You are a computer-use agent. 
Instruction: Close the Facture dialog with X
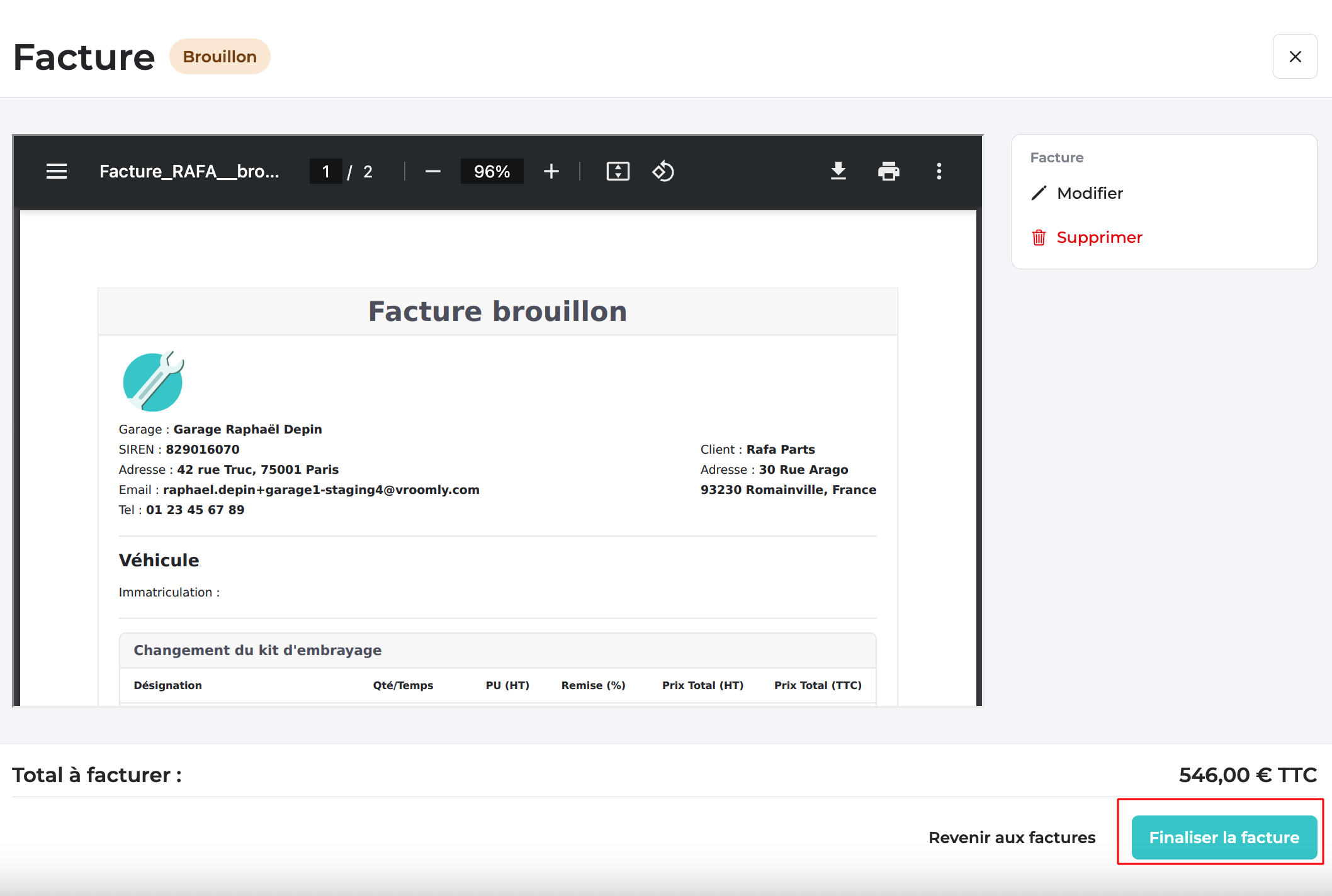[1295, 57]
